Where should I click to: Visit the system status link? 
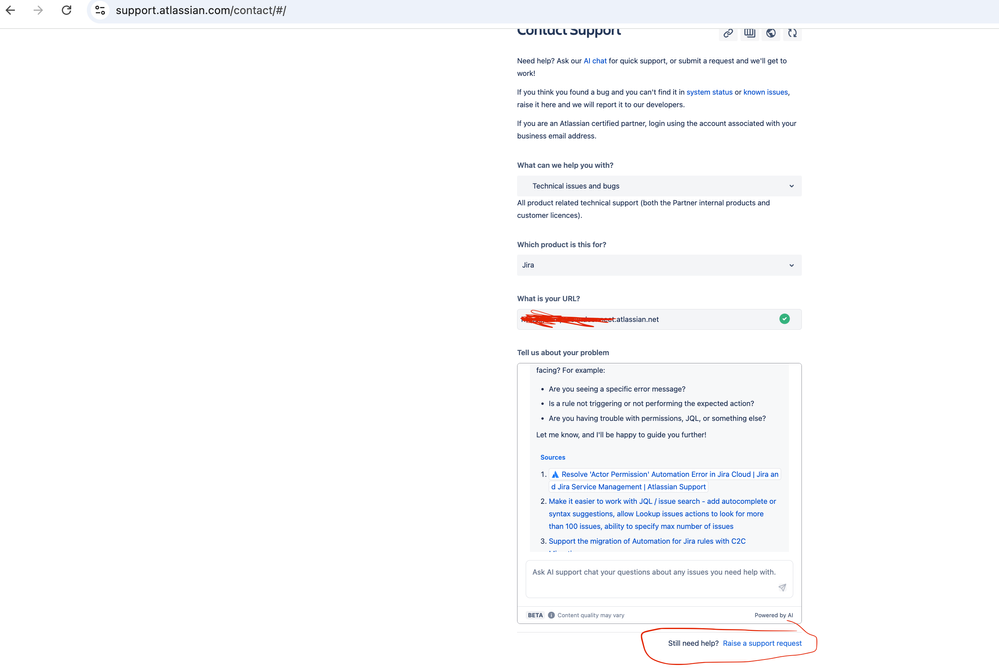(708, 91)
